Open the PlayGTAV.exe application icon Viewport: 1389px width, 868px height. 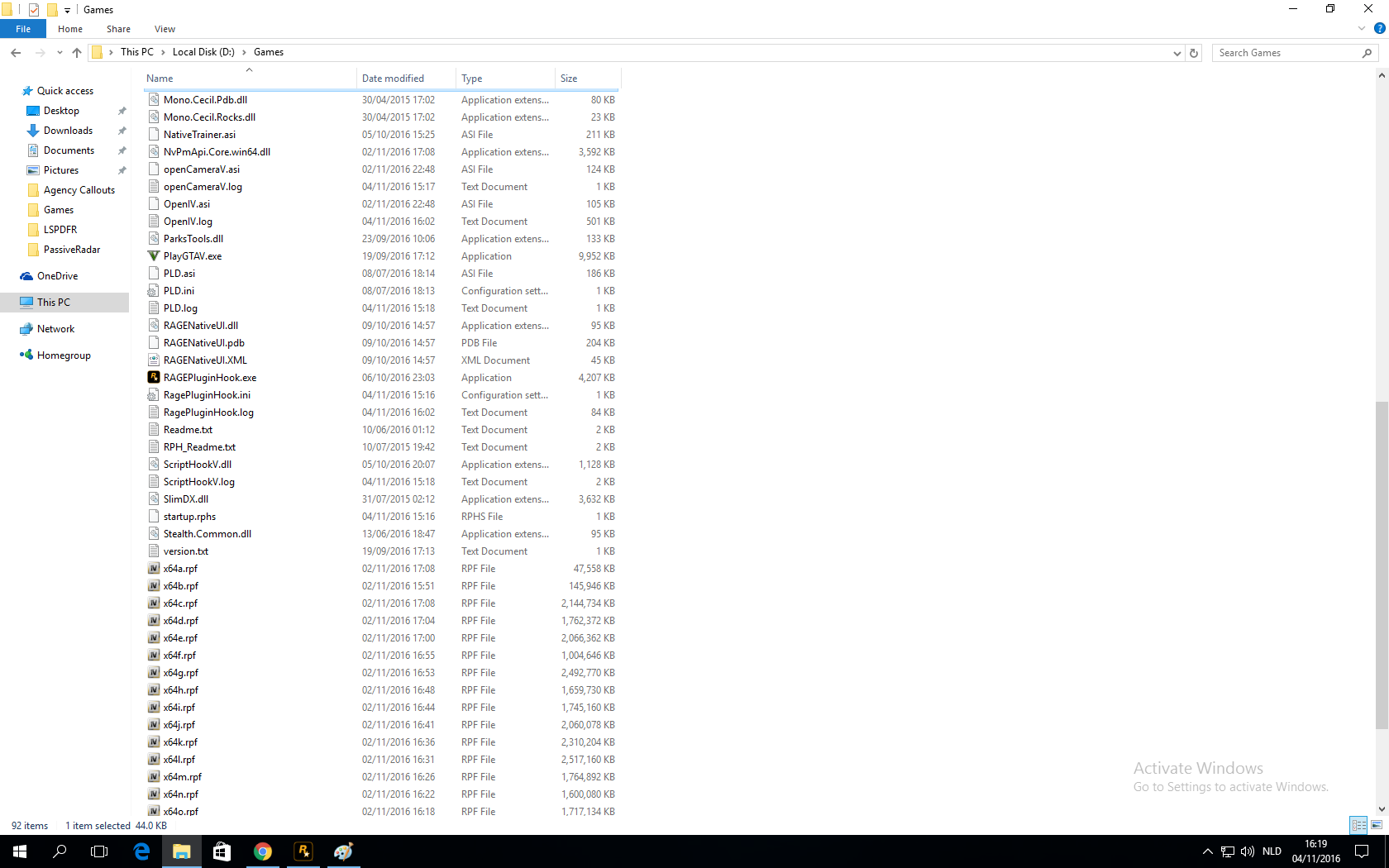pyautogui.click(x=153, y=256)
